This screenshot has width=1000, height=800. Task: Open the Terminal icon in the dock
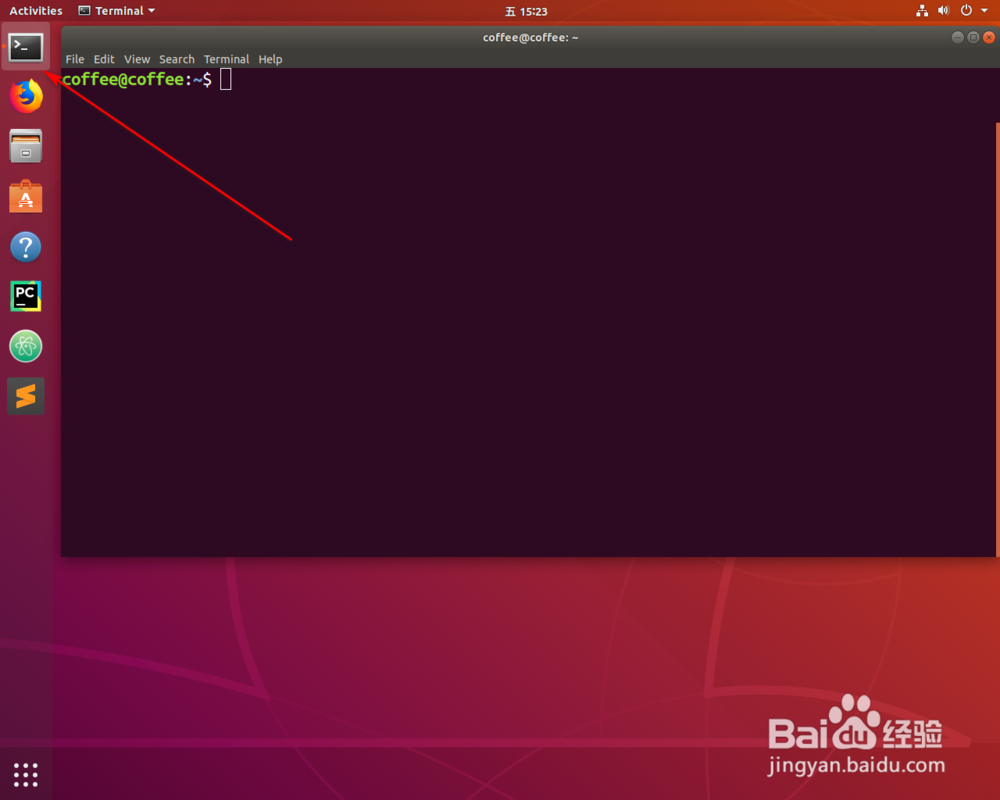tap(26, 47)
